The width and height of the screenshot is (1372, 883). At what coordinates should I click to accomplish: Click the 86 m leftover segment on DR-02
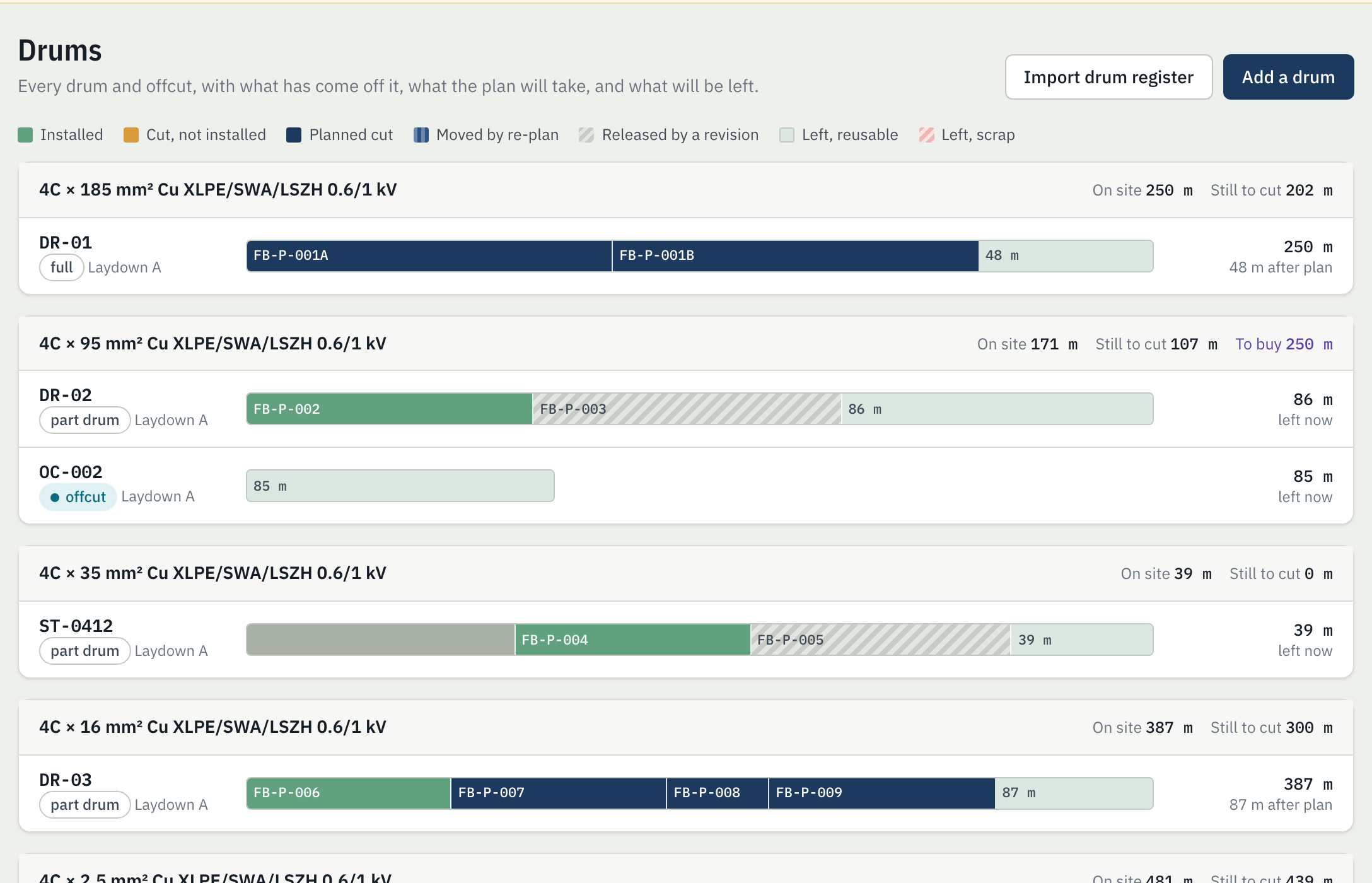click(x=997, y=409)
